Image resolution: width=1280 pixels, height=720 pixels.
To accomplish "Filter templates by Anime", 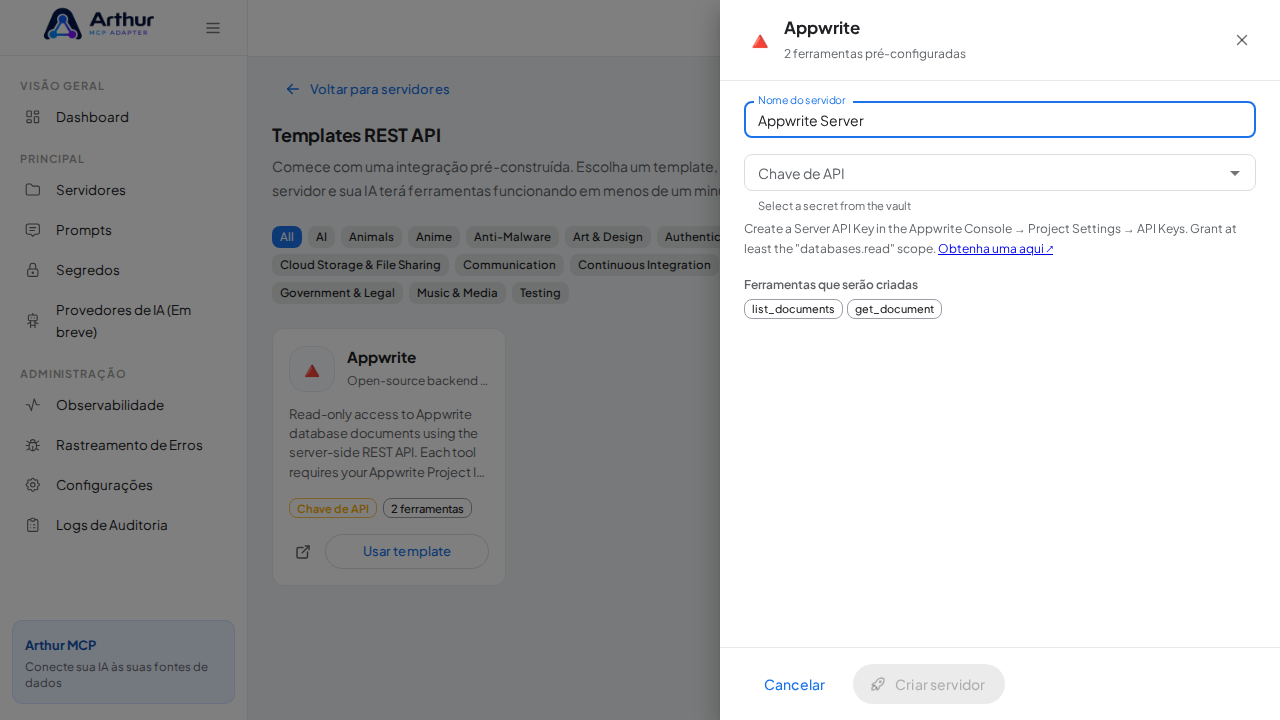I will coord(434,237).
